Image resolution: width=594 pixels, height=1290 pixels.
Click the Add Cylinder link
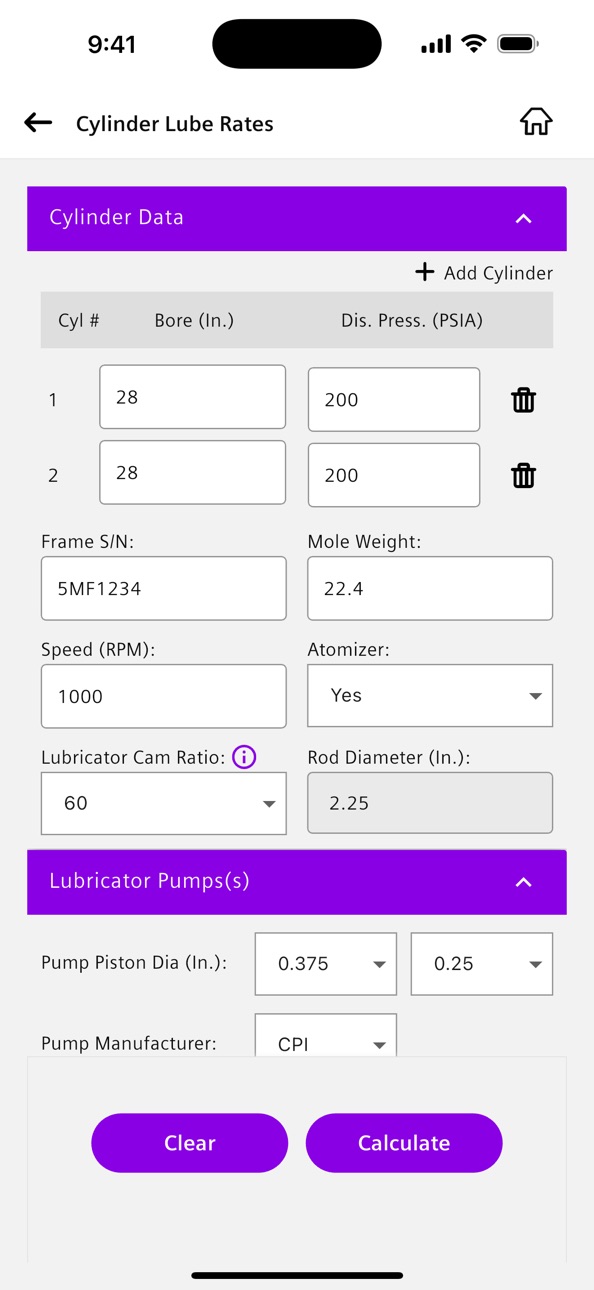pyautogui.click(x=484, y=273)
